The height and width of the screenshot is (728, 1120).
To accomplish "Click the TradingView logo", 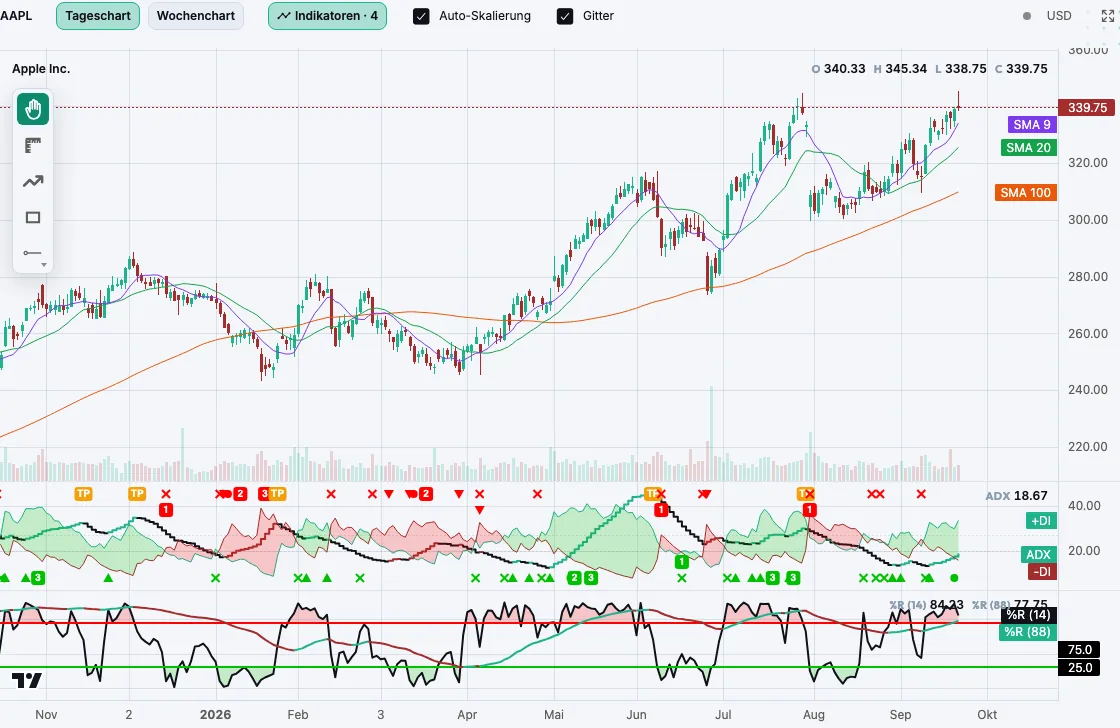I will [26, 680].
